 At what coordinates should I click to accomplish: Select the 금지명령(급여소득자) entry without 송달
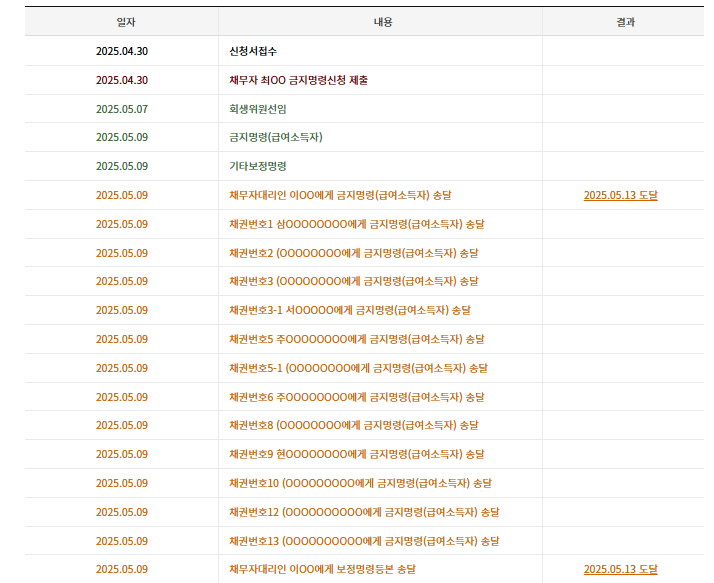276,137
